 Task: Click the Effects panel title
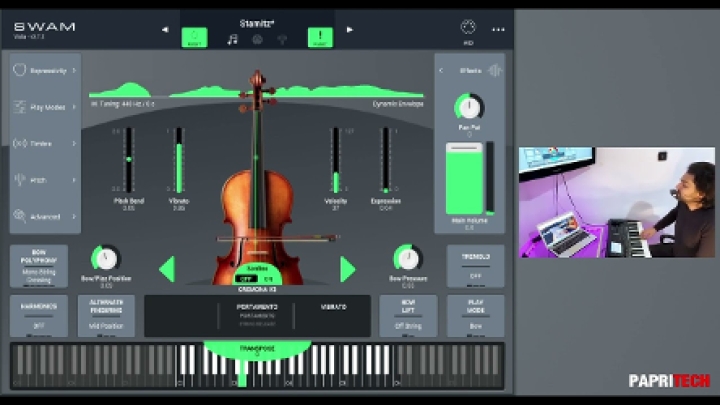click(470, 70)
